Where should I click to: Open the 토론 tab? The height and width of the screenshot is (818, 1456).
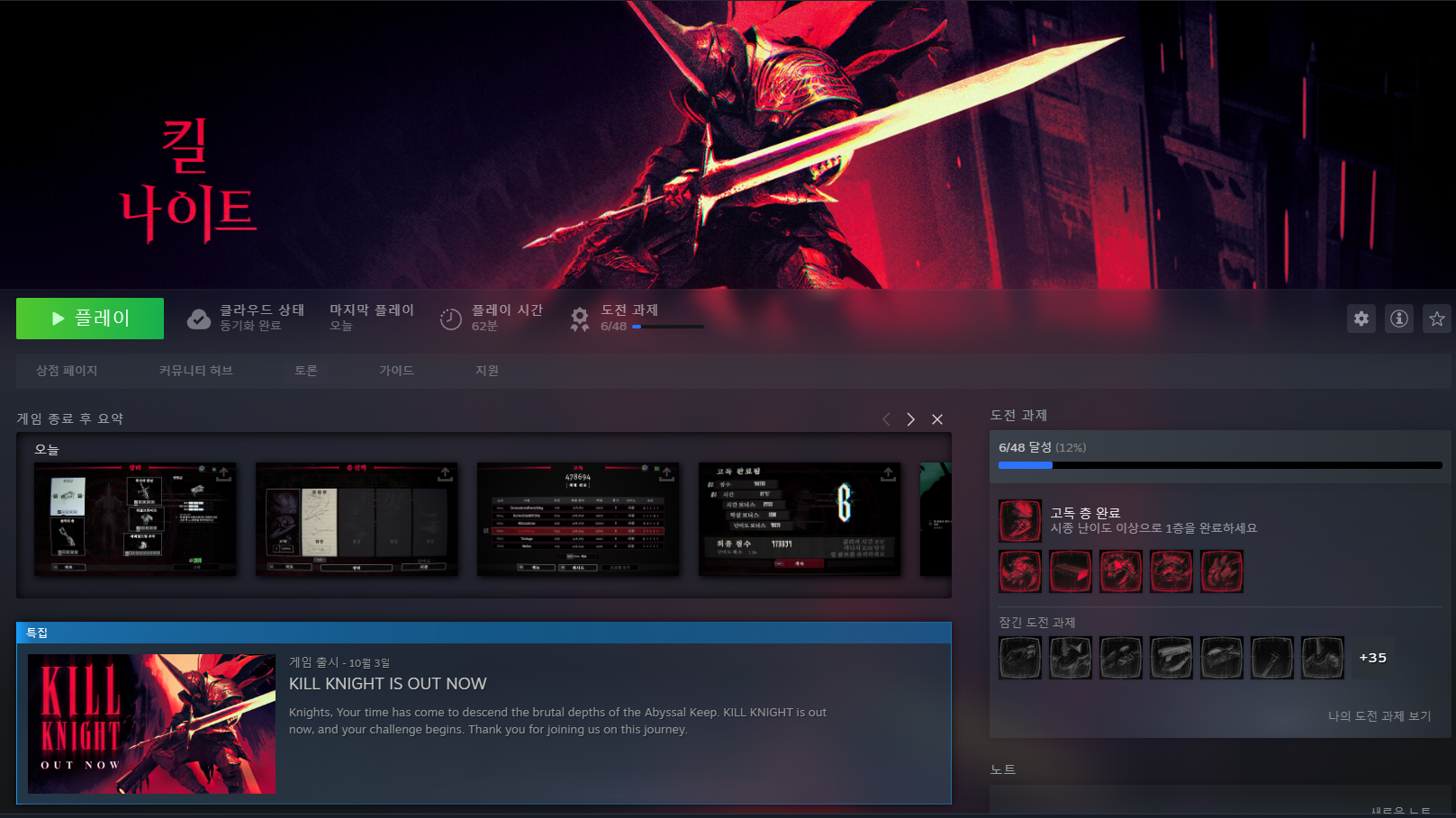pyautogui.click(x=306, y=371)
